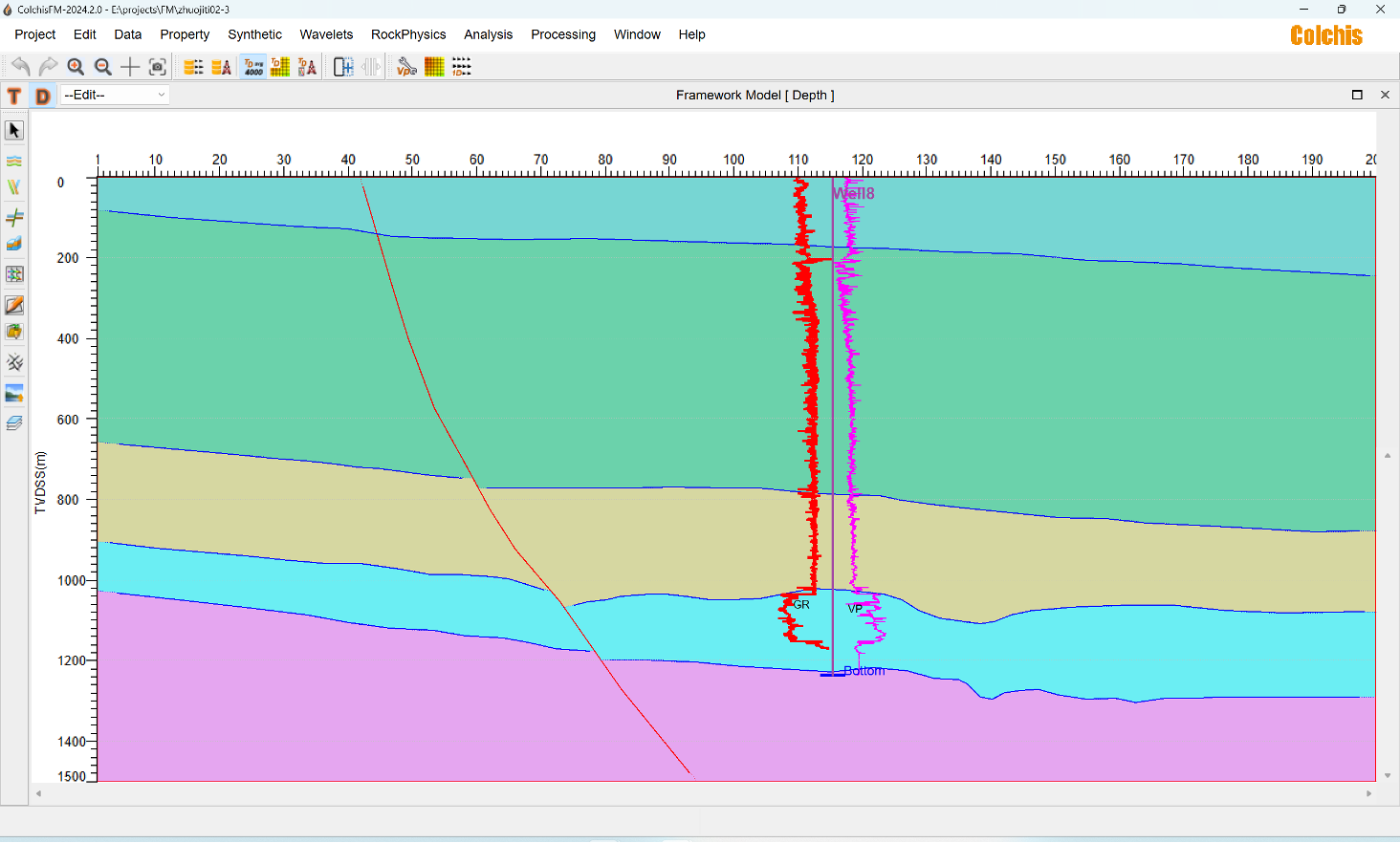Open the RockPhysics menu

coord(408,34)
